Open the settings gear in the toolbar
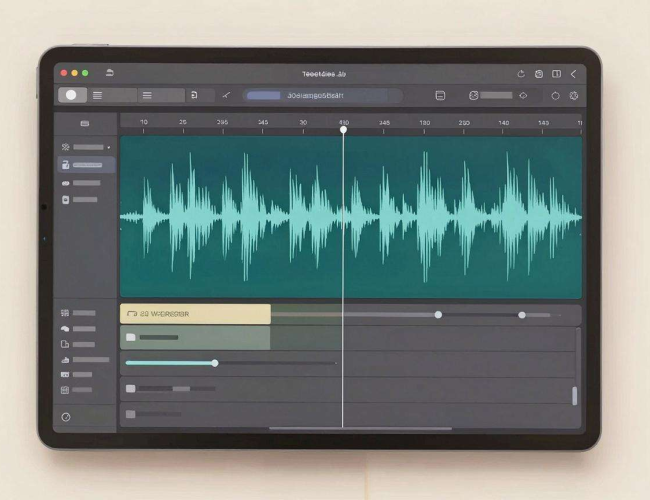 [x=574, y=96]
